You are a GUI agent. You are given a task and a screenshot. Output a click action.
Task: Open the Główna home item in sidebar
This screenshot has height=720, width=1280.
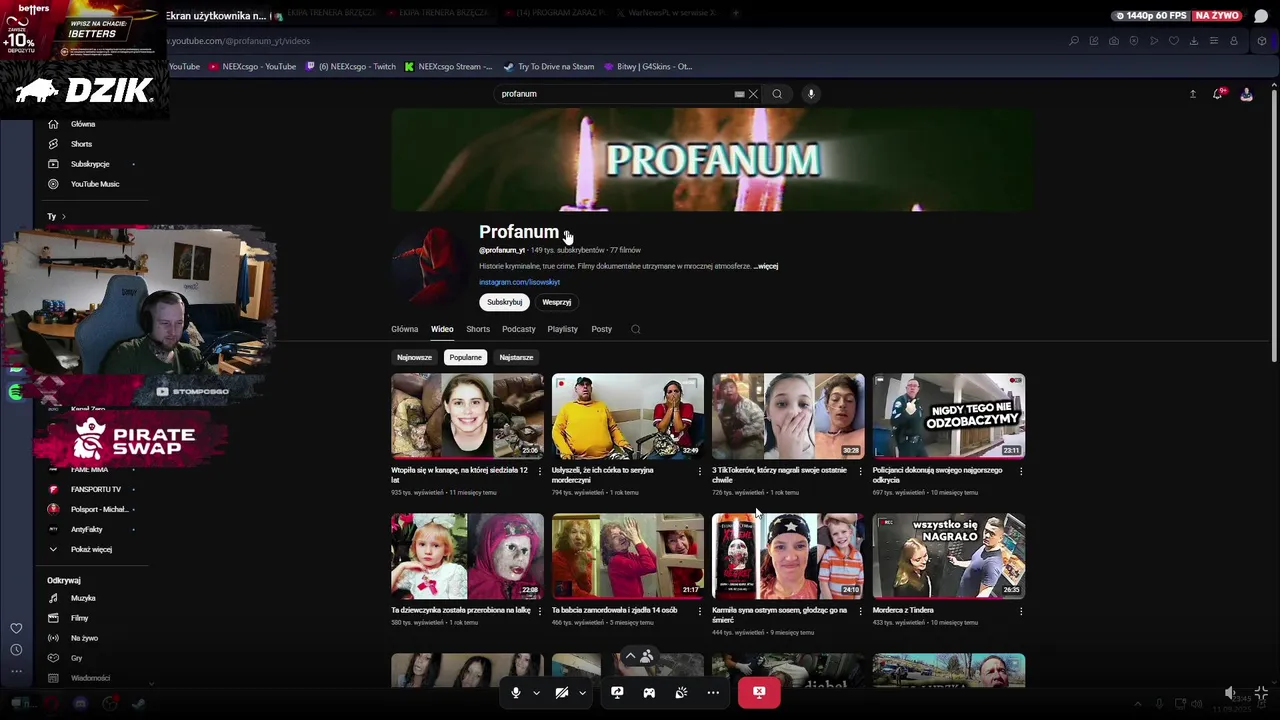83,124
